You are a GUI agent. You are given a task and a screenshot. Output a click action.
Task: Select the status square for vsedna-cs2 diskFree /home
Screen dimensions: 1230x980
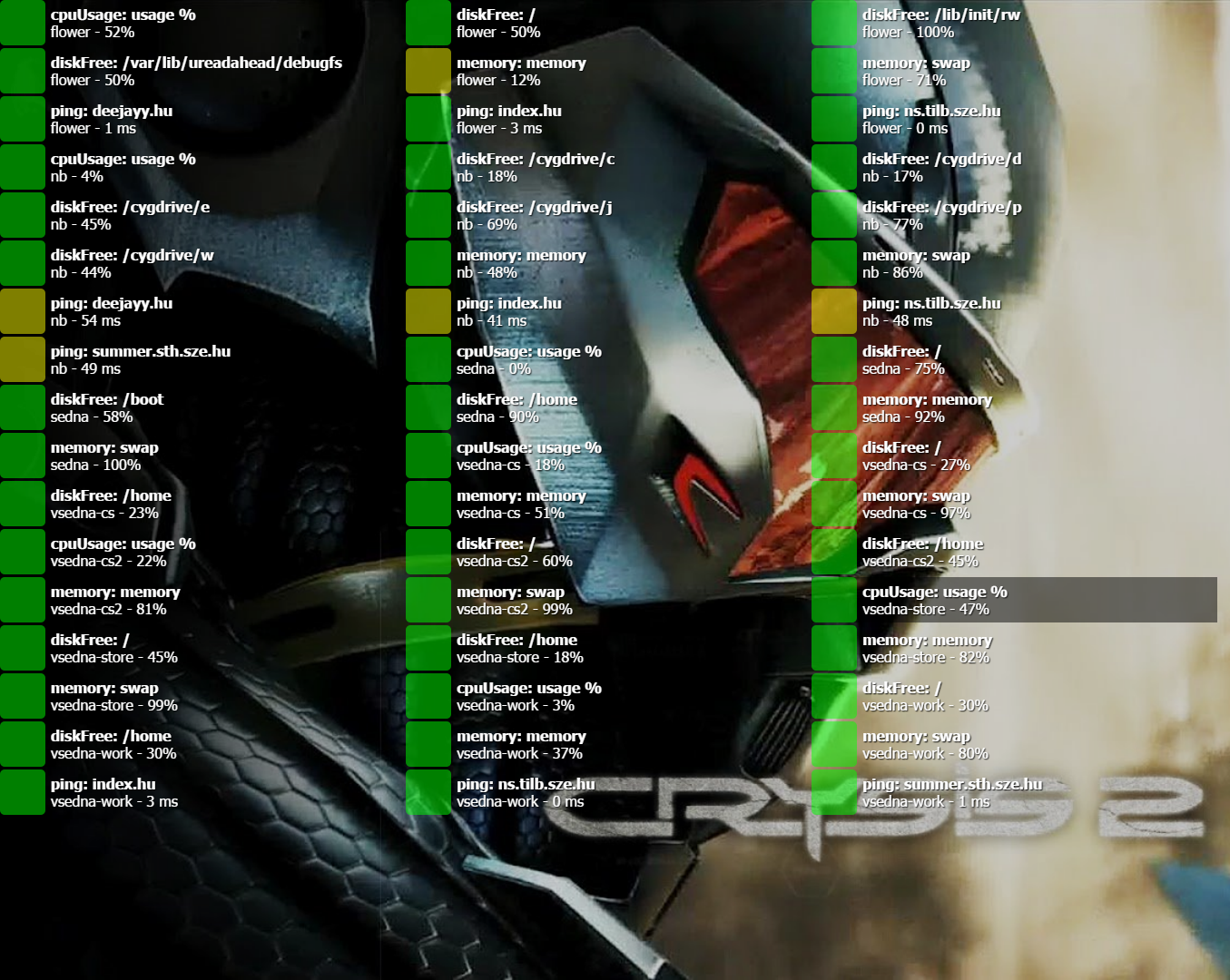(x=834, y=552)
